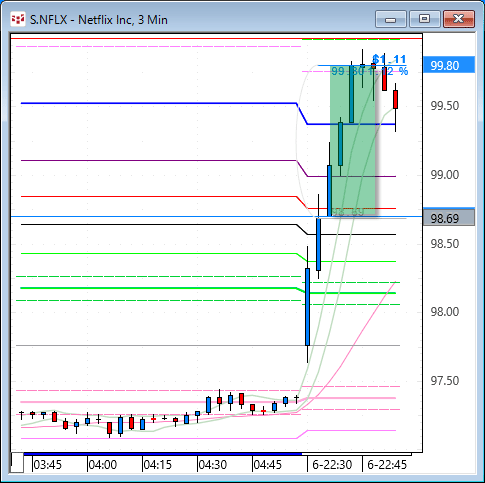Click the blue horizontal scroll bar under chart

tap(163, 454)
